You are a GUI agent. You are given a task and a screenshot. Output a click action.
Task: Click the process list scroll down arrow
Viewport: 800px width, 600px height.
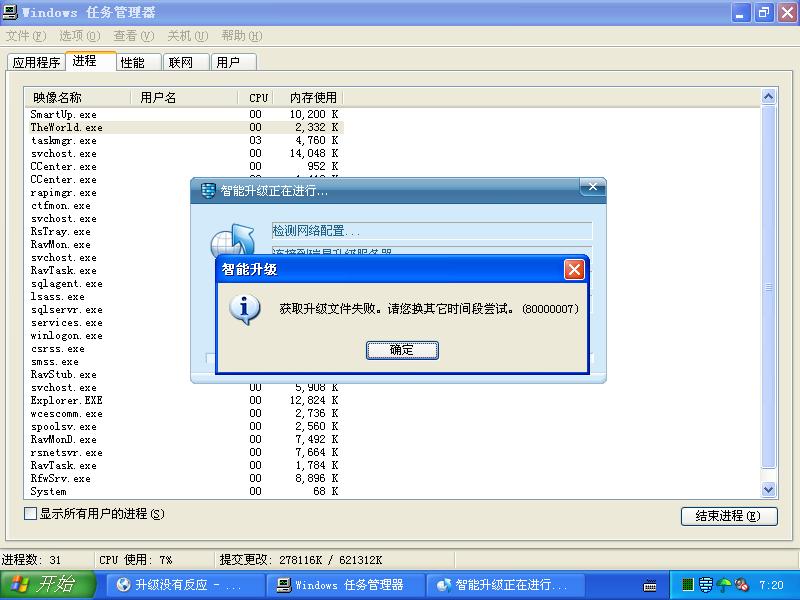coord(768,490)
